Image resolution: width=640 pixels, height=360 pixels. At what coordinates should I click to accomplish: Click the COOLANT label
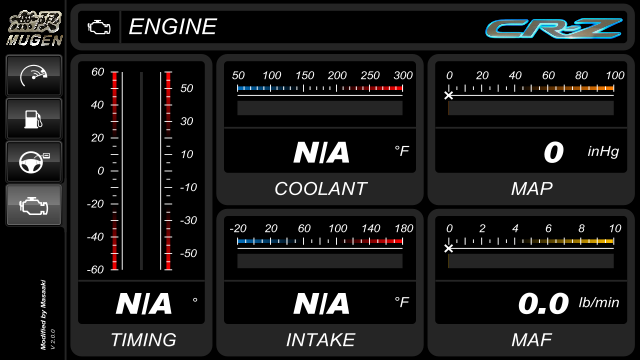coord(321,189)
